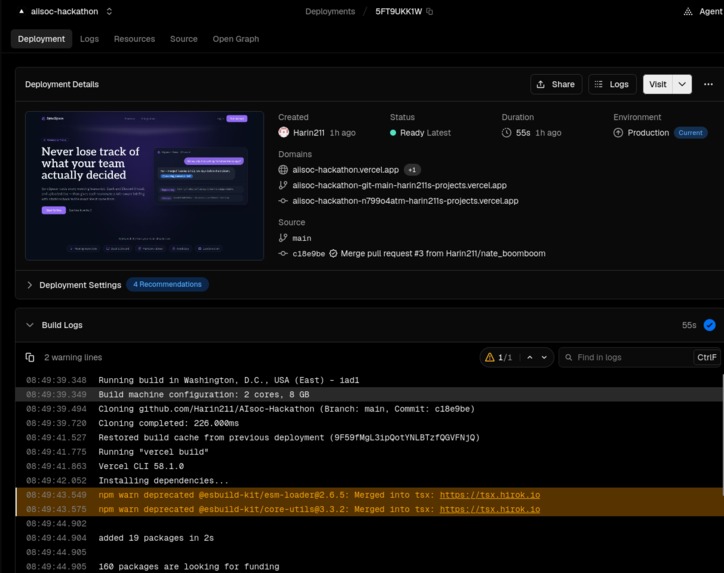Image resolution: width=724 pixels, height=573 pixels.
Task: Expand the +1 additional domains badge
Action: tap(412, 170)
